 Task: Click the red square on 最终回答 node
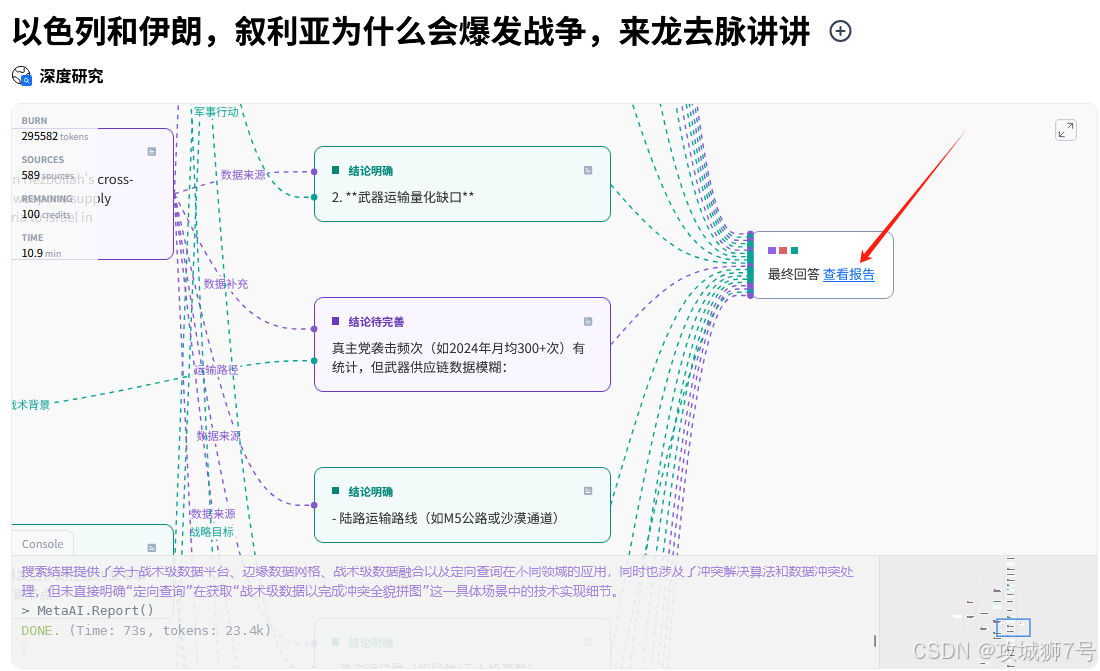(783, 251)
